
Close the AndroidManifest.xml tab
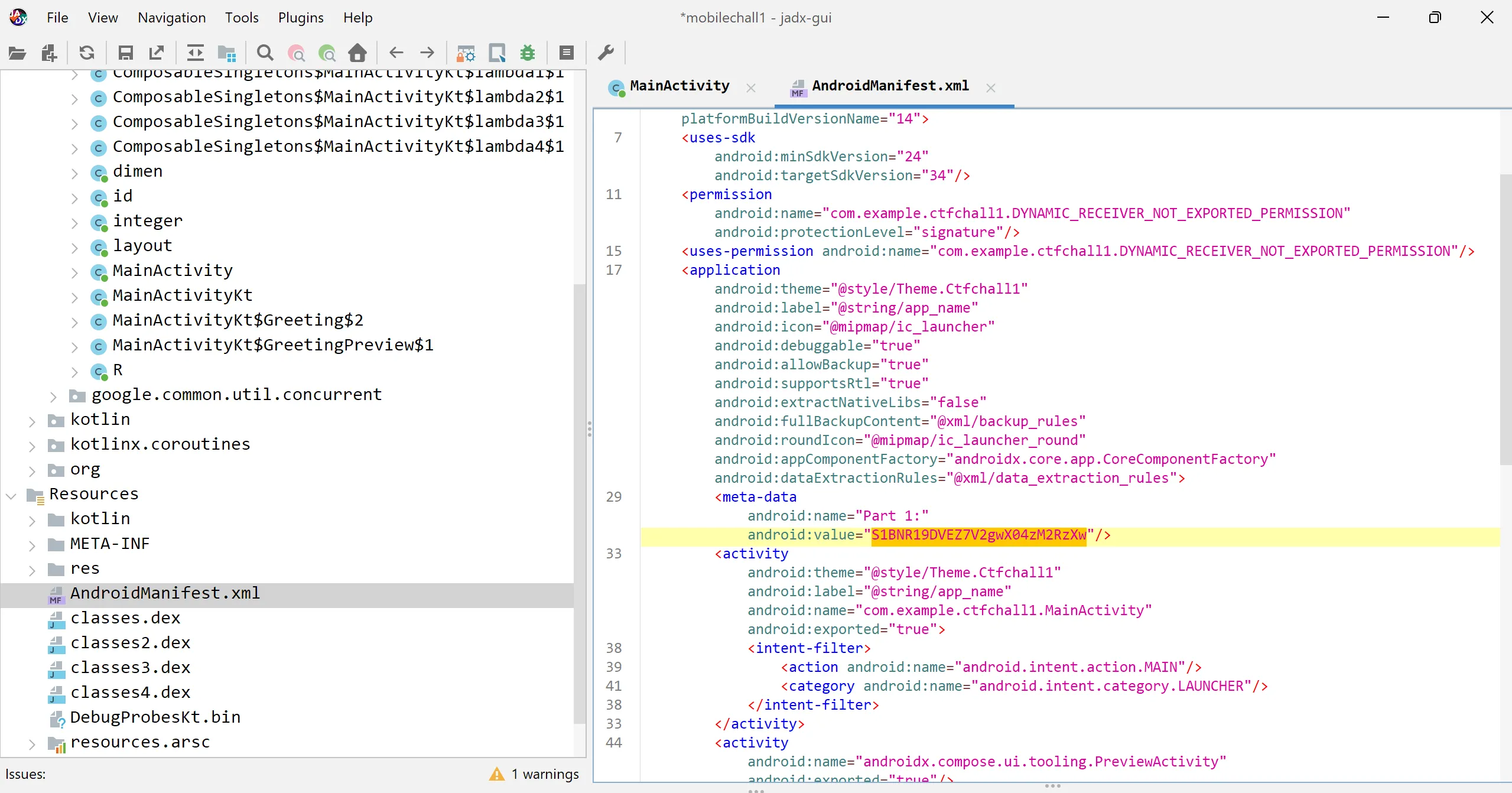tap(991, 88)
